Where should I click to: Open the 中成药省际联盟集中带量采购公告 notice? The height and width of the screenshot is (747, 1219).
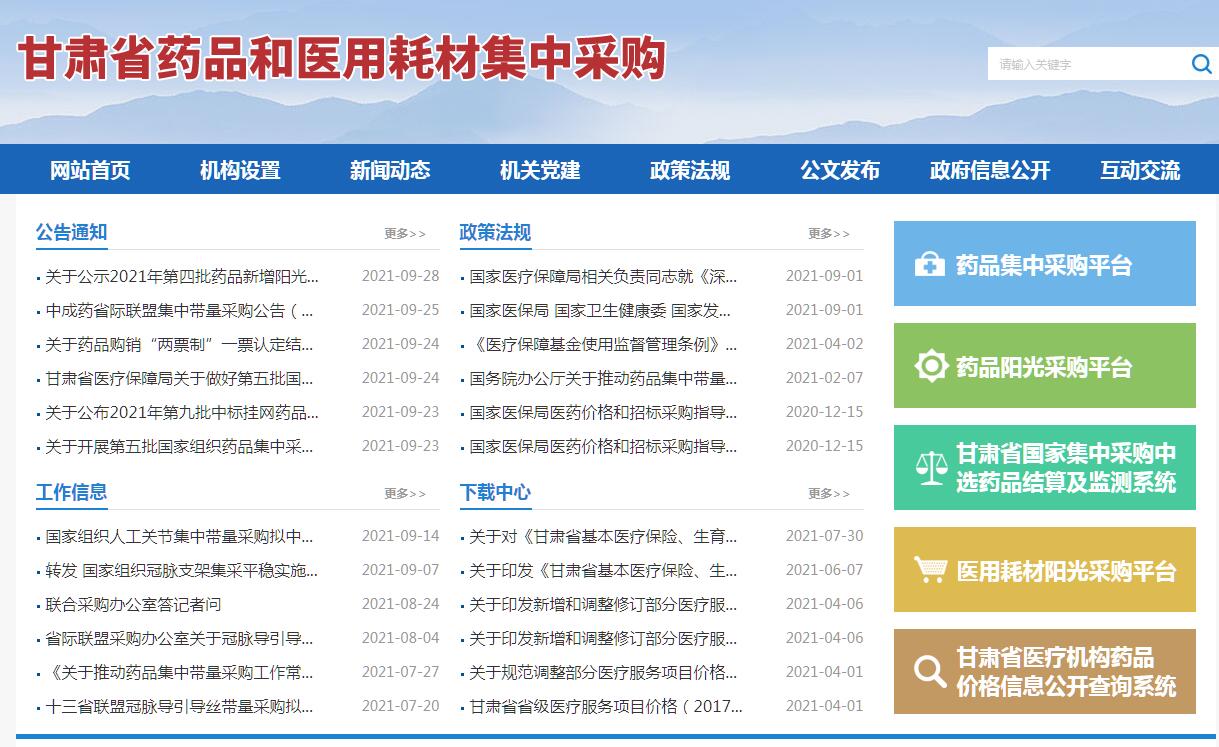(x=180, y=310)
